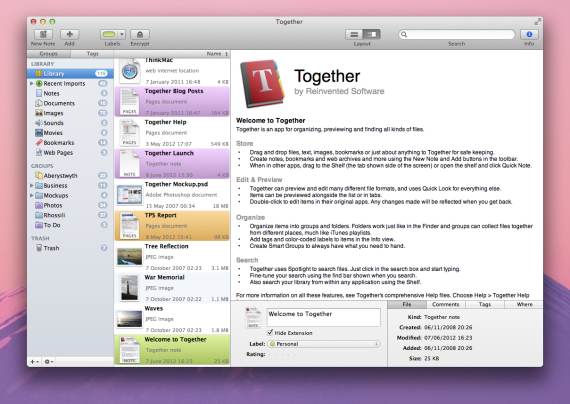Select the Images library icon

click(39, 113)
